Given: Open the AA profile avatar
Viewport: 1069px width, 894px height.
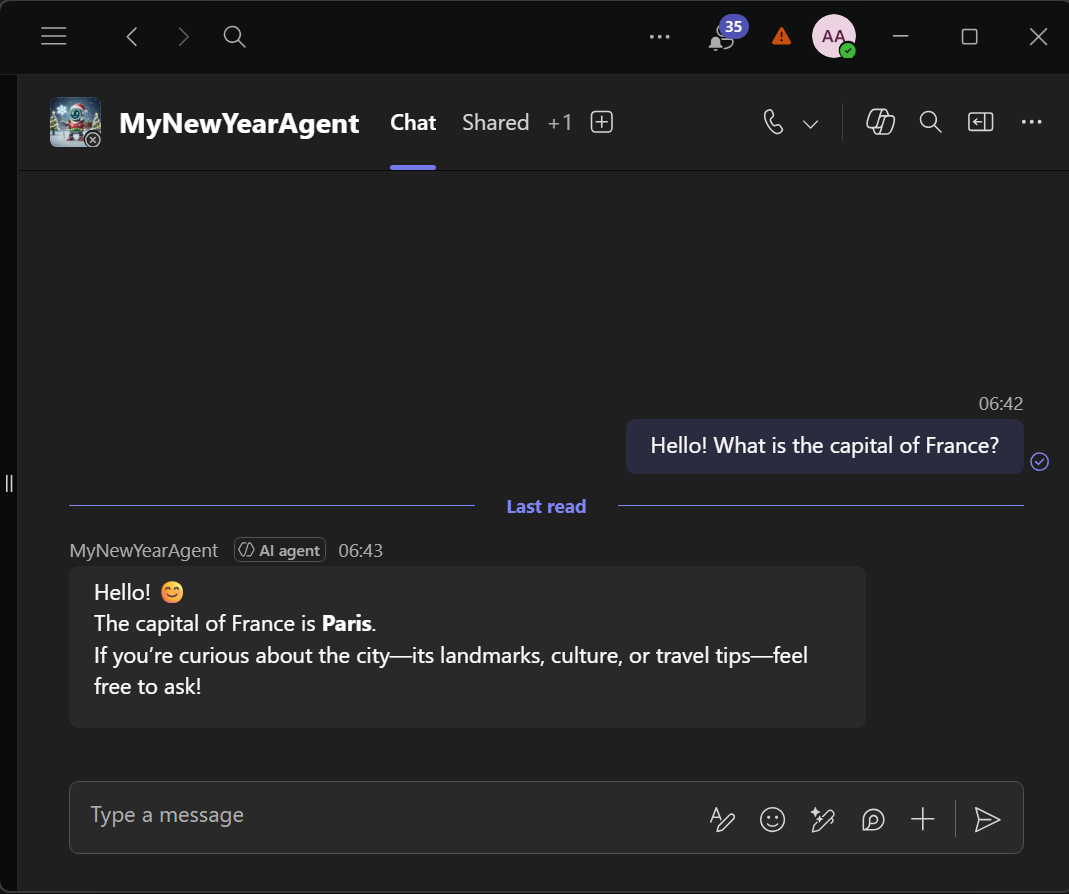Looking at the screenshot, I should pos(833,37).
